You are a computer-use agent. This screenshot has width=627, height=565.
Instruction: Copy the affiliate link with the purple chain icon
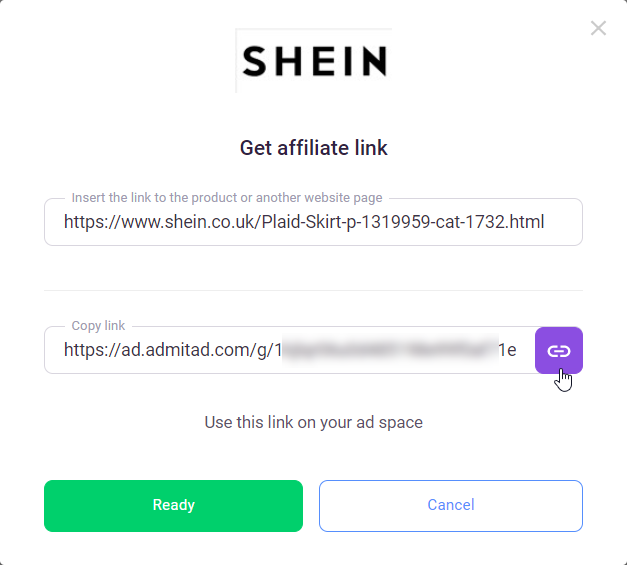coord(559,350)
